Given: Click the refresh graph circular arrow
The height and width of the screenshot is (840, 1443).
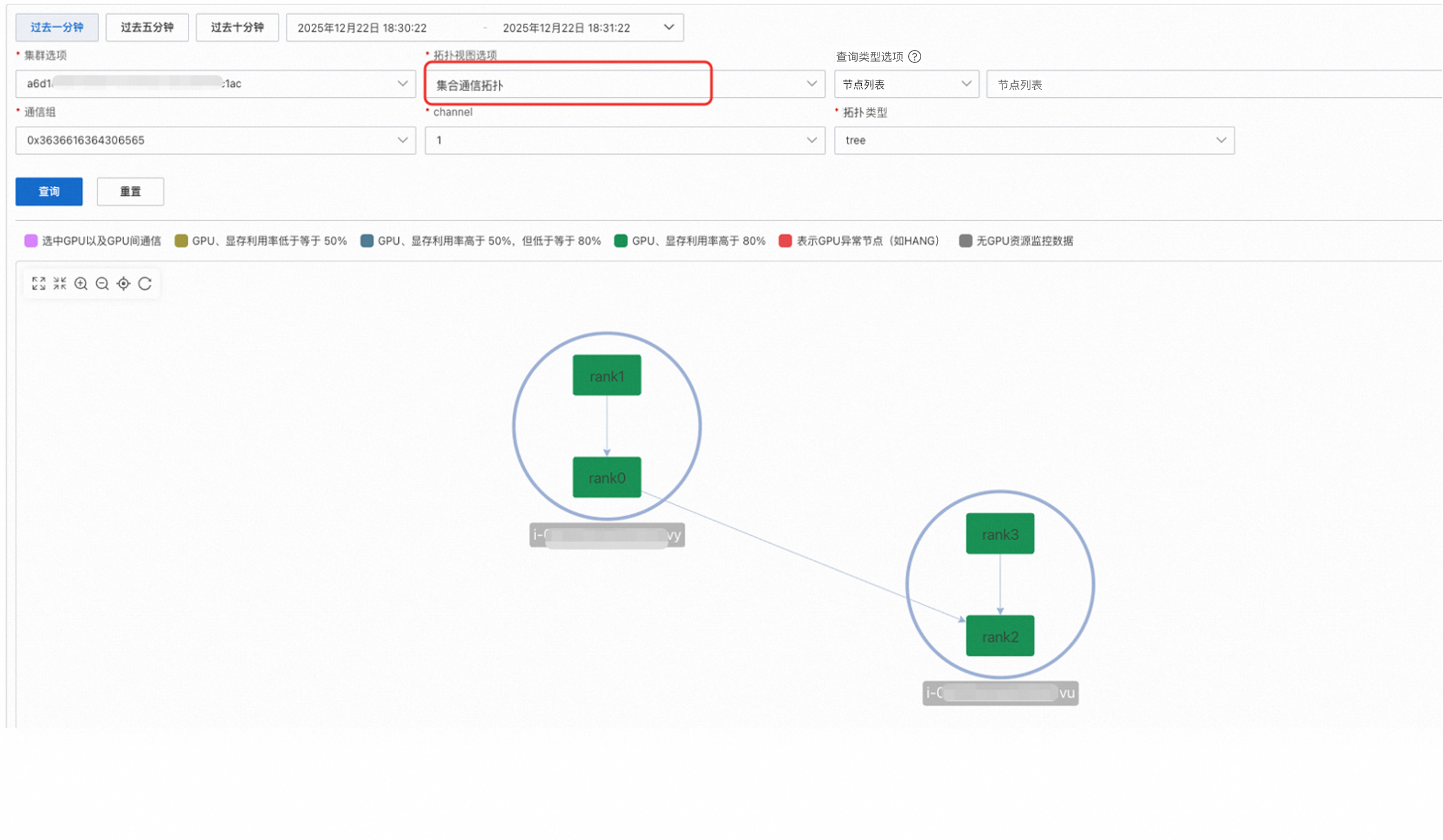Looking at the screenshot, I should point(145,284).
